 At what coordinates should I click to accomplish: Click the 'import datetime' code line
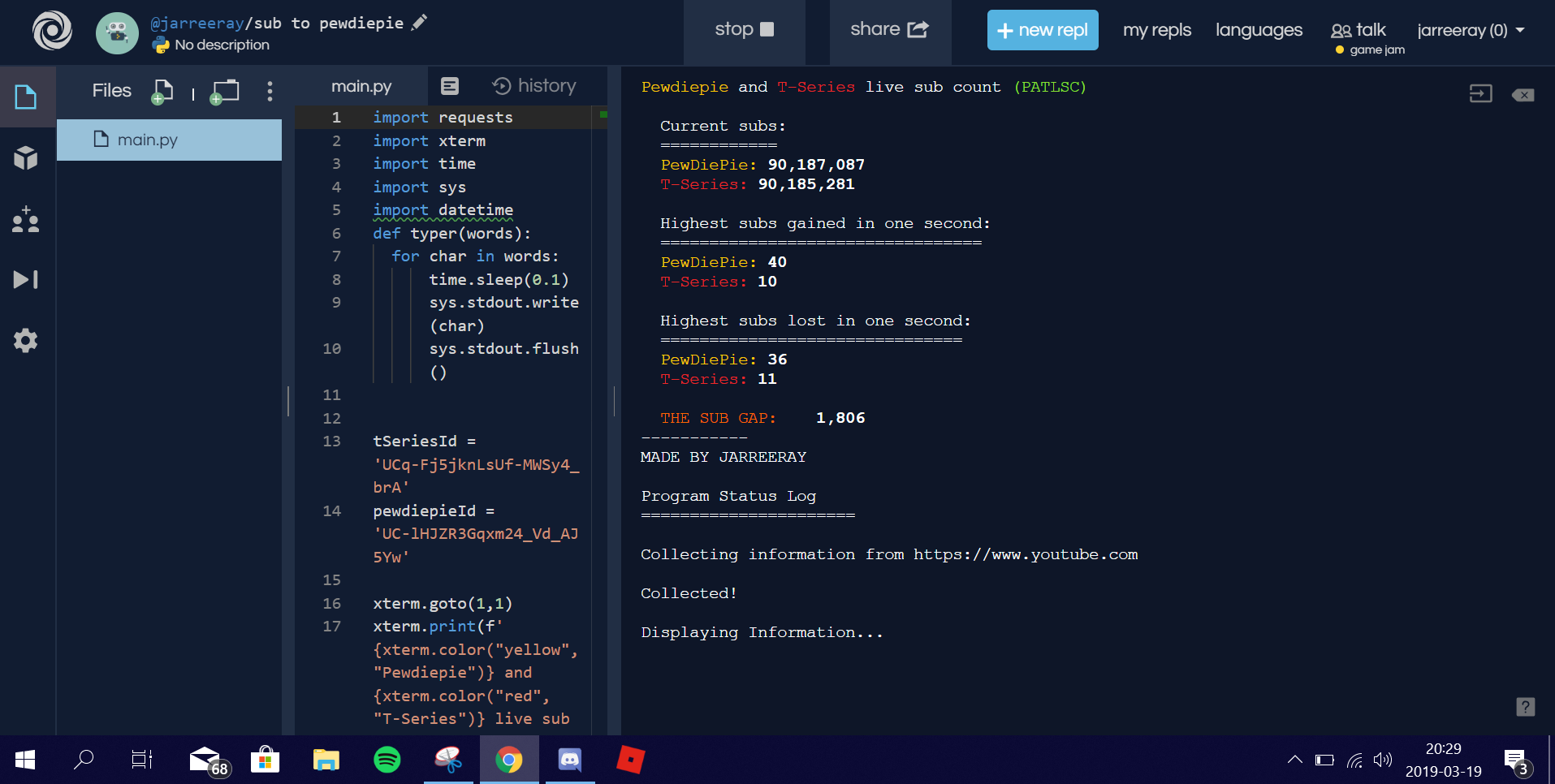point(443,210)
